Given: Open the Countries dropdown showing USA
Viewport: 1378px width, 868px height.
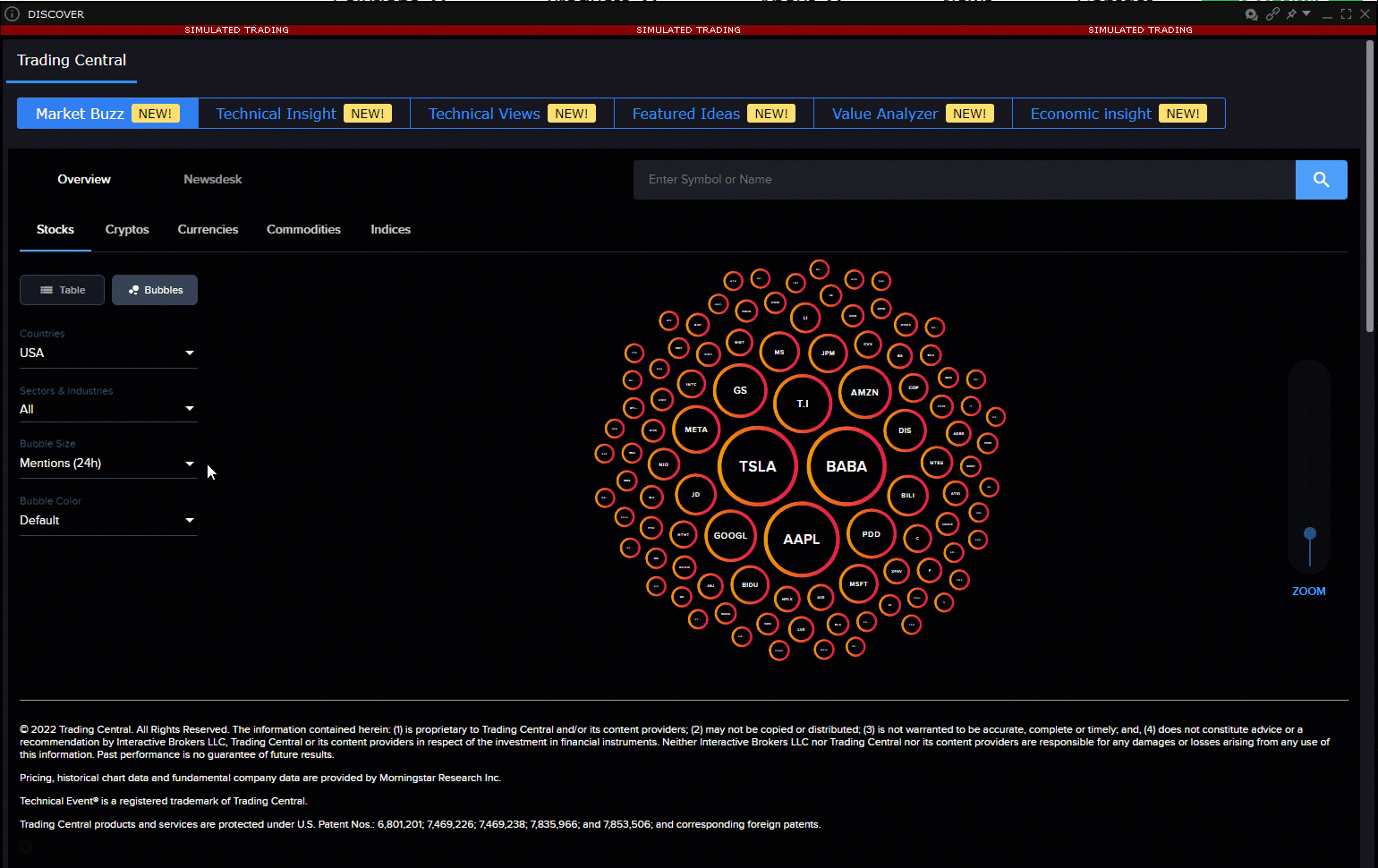Looking at the screenshot, I should (x=108, y=353).
